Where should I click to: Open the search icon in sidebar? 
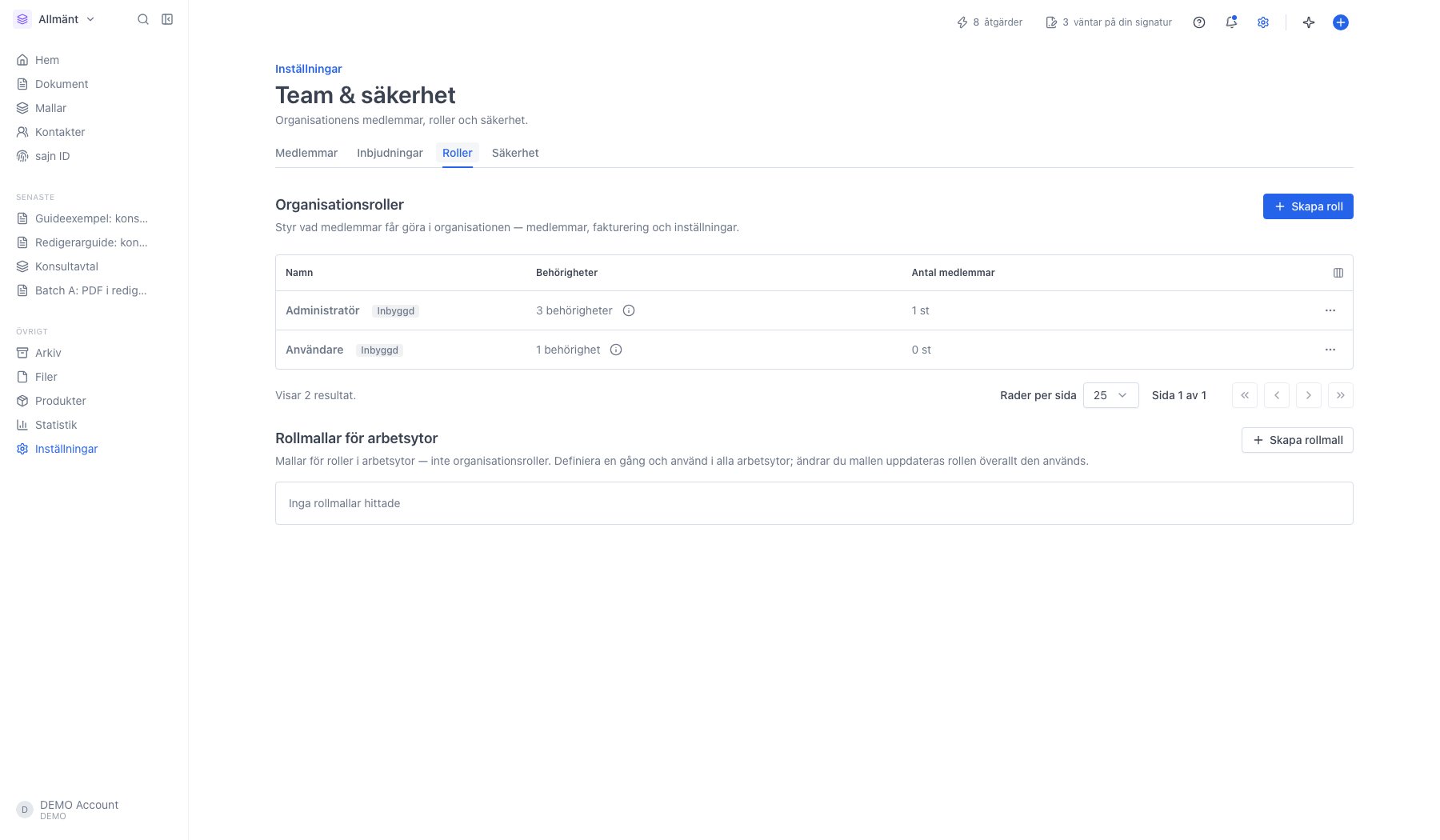coord(143,19)
